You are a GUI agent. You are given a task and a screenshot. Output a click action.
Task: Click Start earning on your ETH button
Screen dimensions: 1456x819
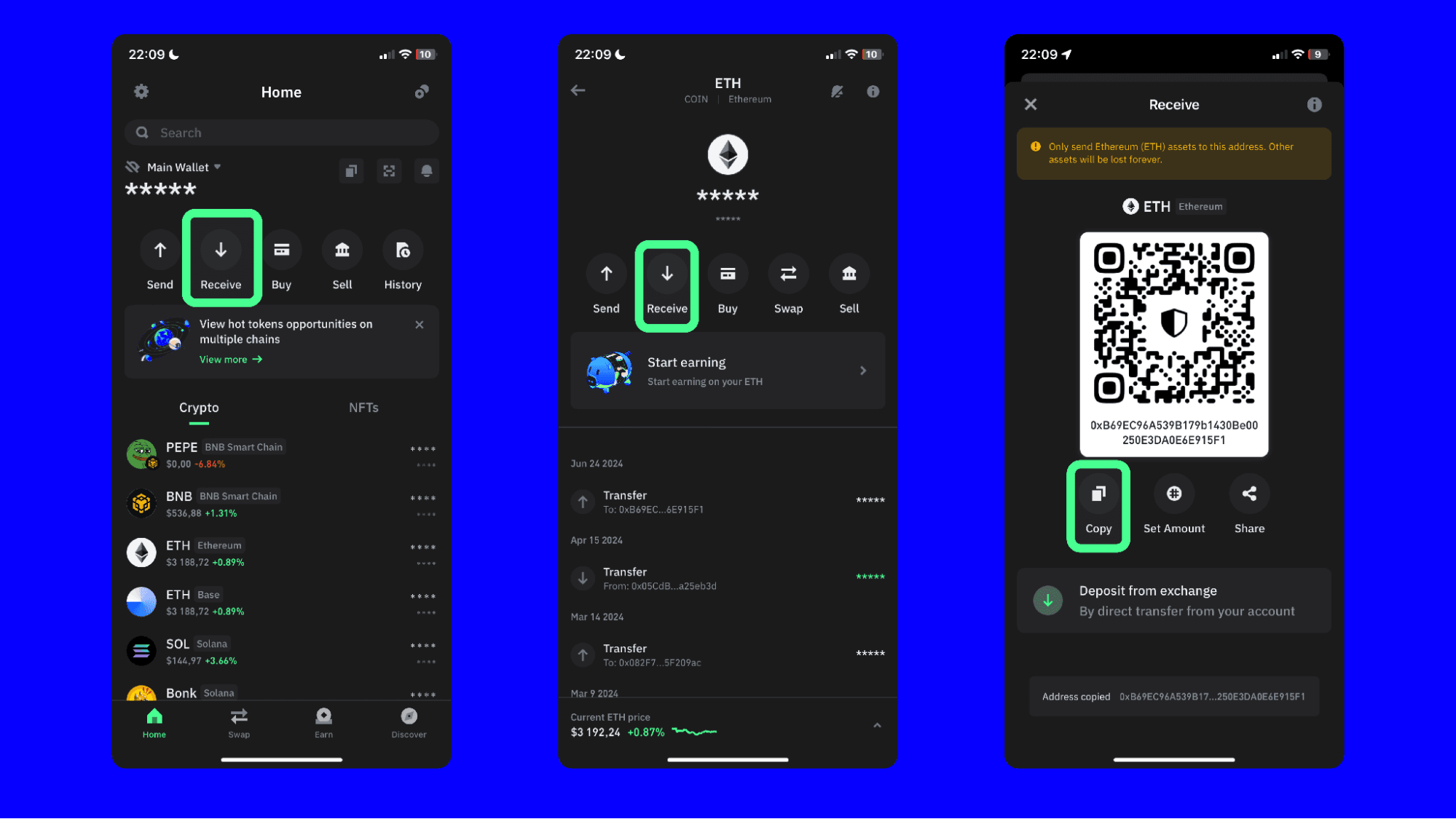click(x=727, y=370)
